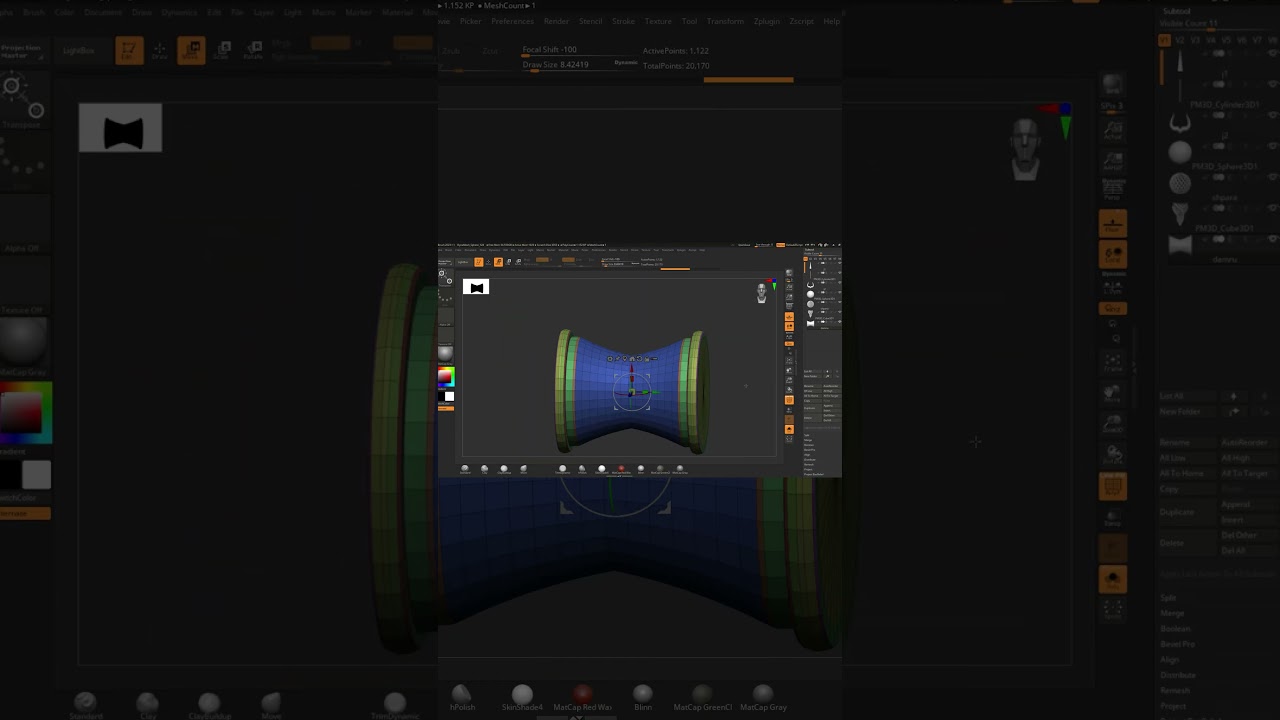Collapse the Subtool palette header
The image size is (1280, 720).
(1176, 11)
